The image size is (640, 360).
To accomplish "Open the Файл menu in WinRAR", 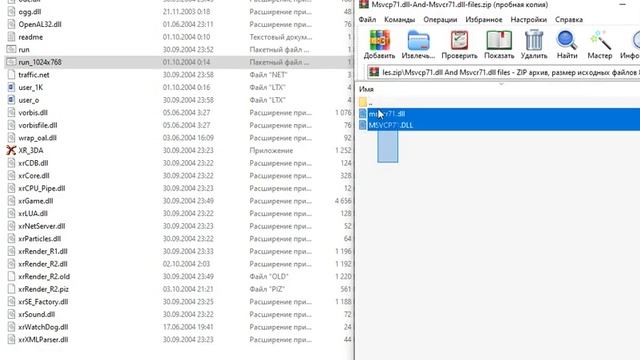I will pos(367,20).
